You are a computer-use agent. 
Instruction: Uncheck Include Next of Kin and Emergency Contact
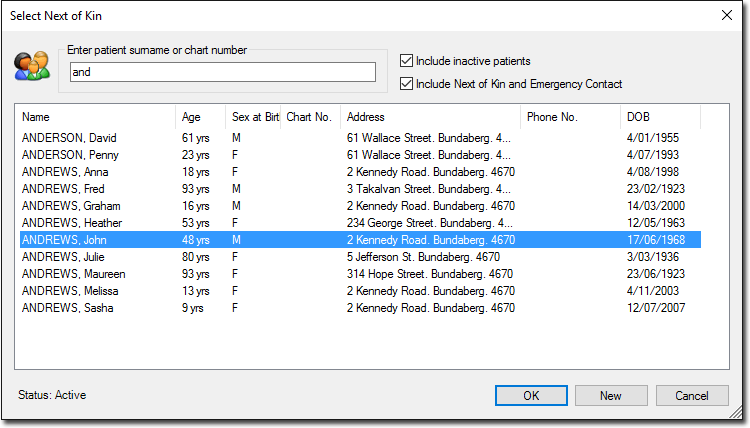tap(406, 84)
